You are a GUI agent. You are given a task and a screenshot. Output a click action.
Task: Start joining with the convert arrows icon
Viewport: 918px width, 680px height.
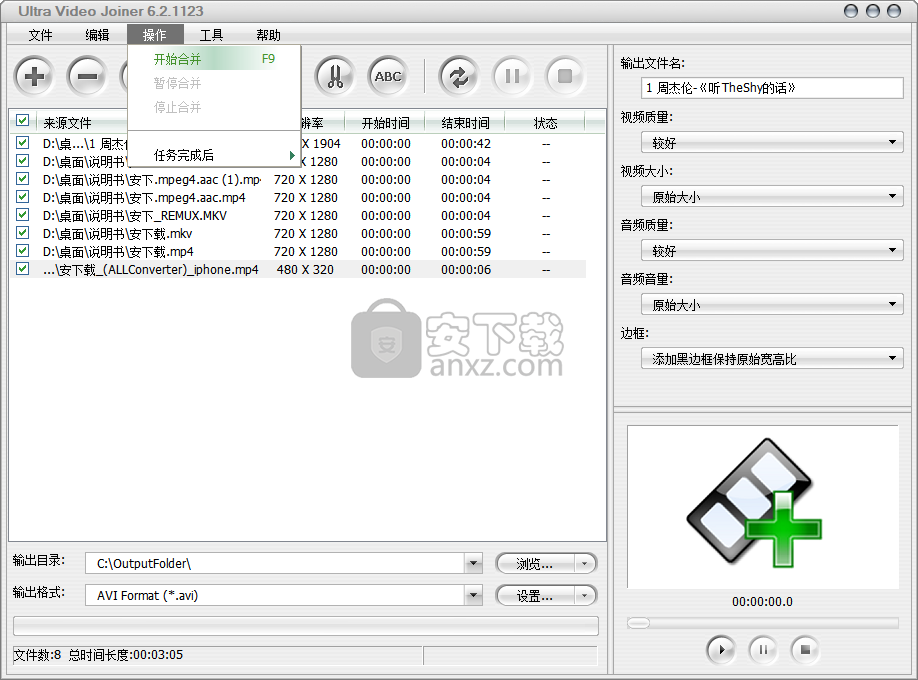click(459, 76)
